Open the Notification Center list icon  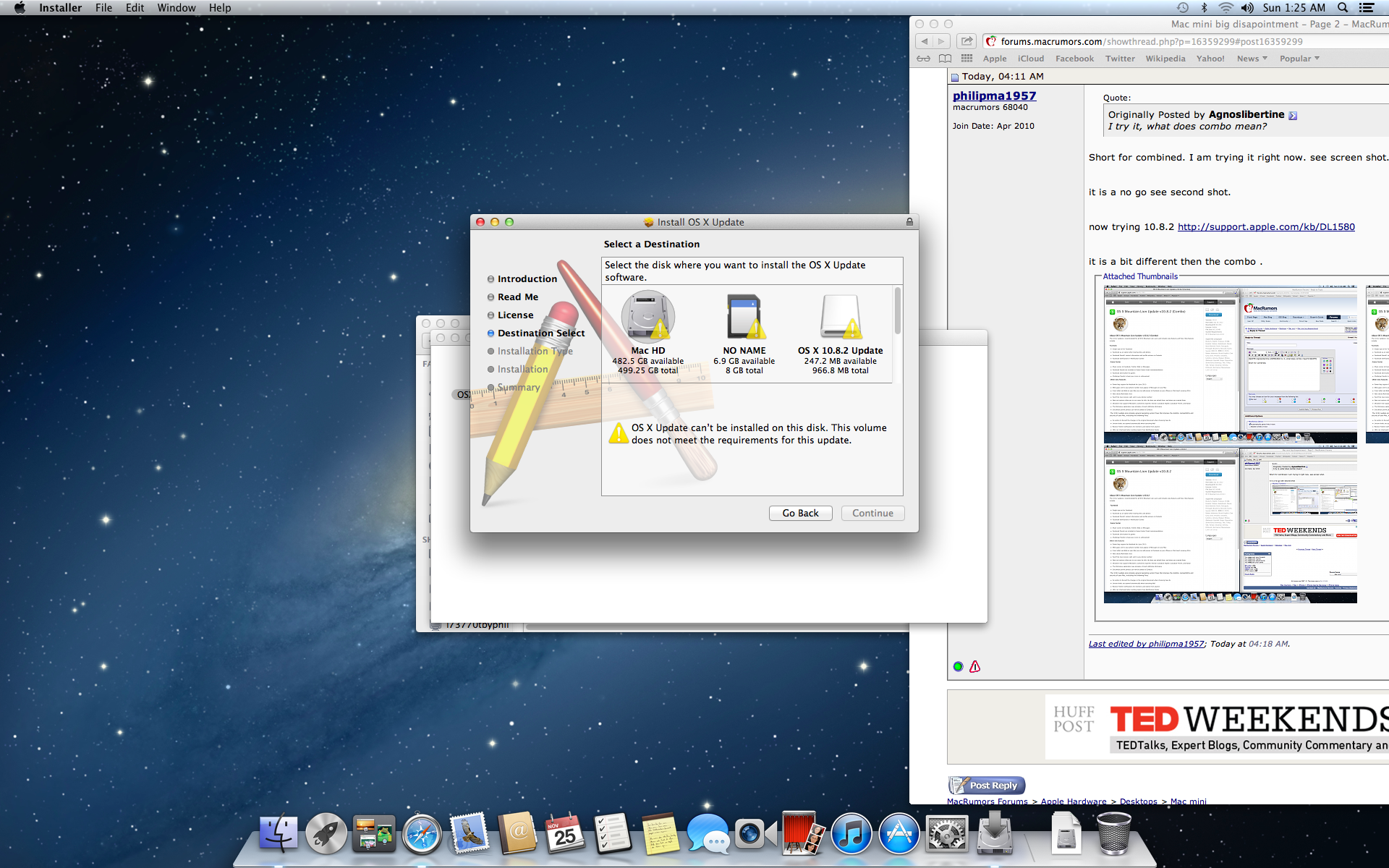1367,8
